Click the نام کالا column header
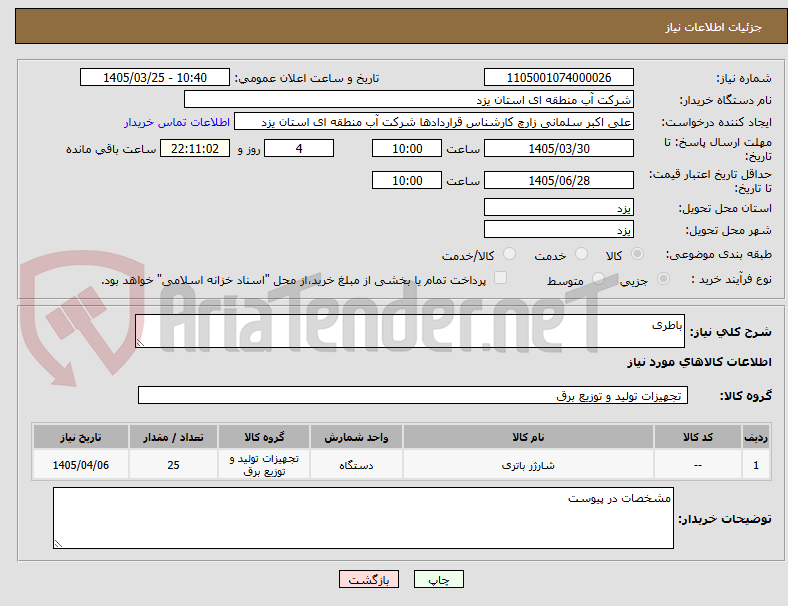 (x=528, y=437)
